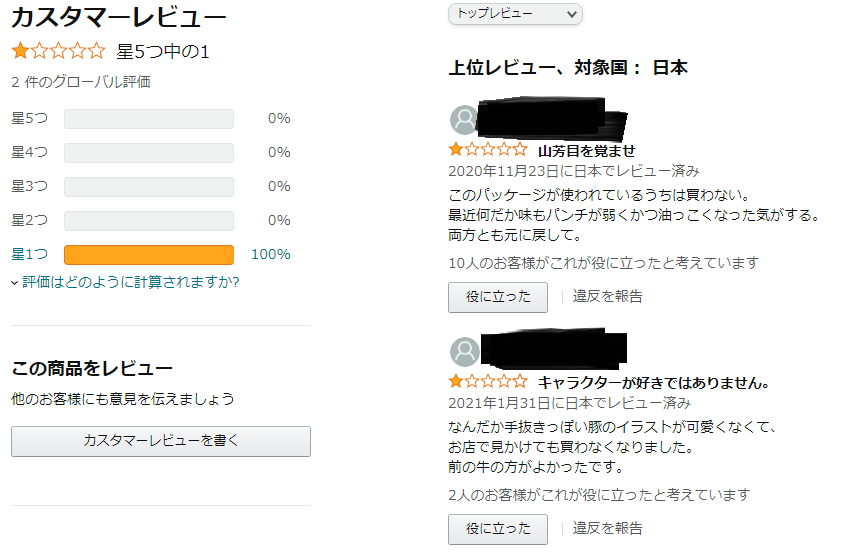
Task: Click the empty 5-star histogram bar
Action: [x=148, y=119]
